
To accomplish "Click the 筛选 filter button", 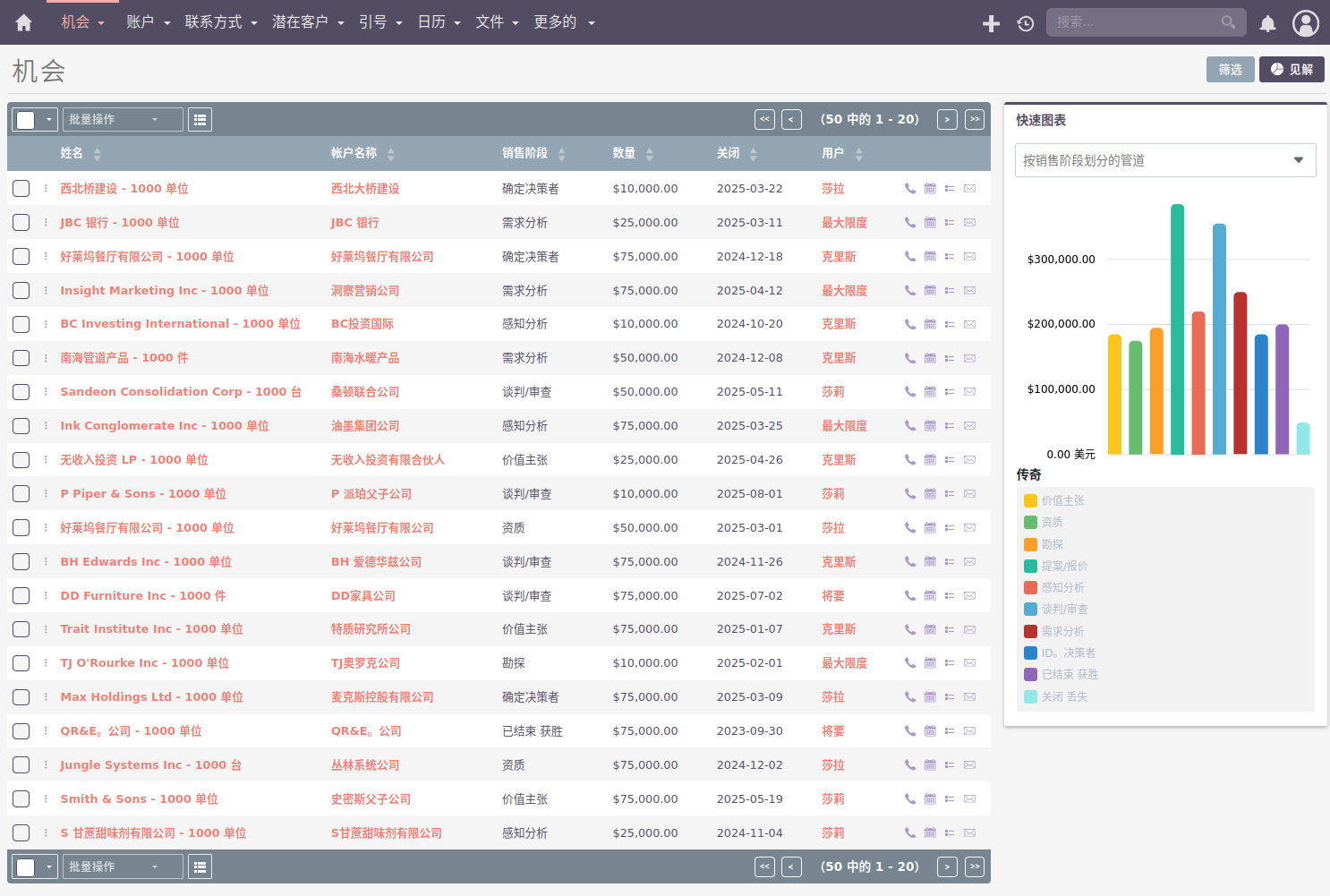I will point(1231,70).
